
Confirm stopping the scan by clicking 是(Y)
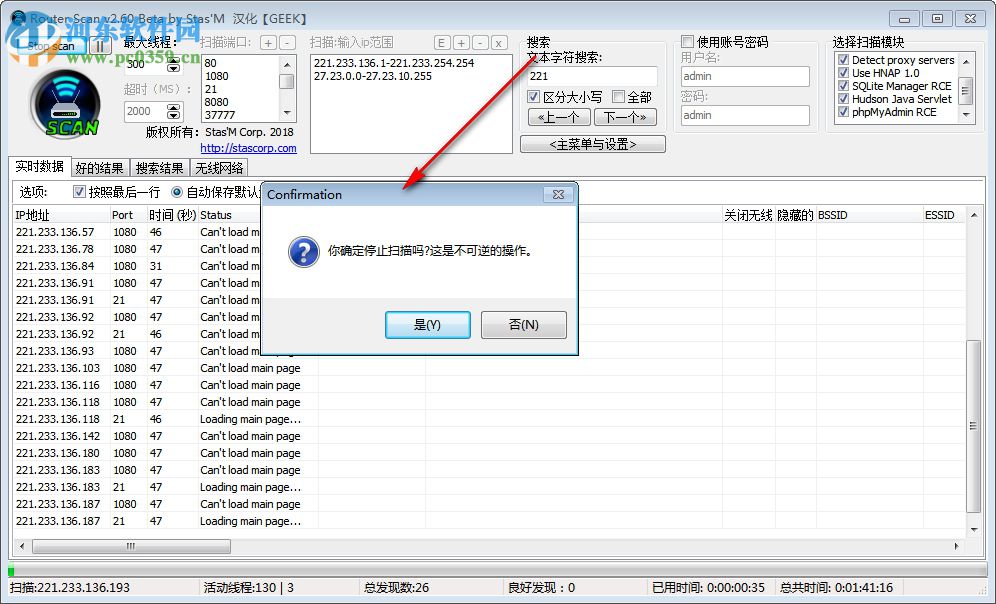point(427,324)
